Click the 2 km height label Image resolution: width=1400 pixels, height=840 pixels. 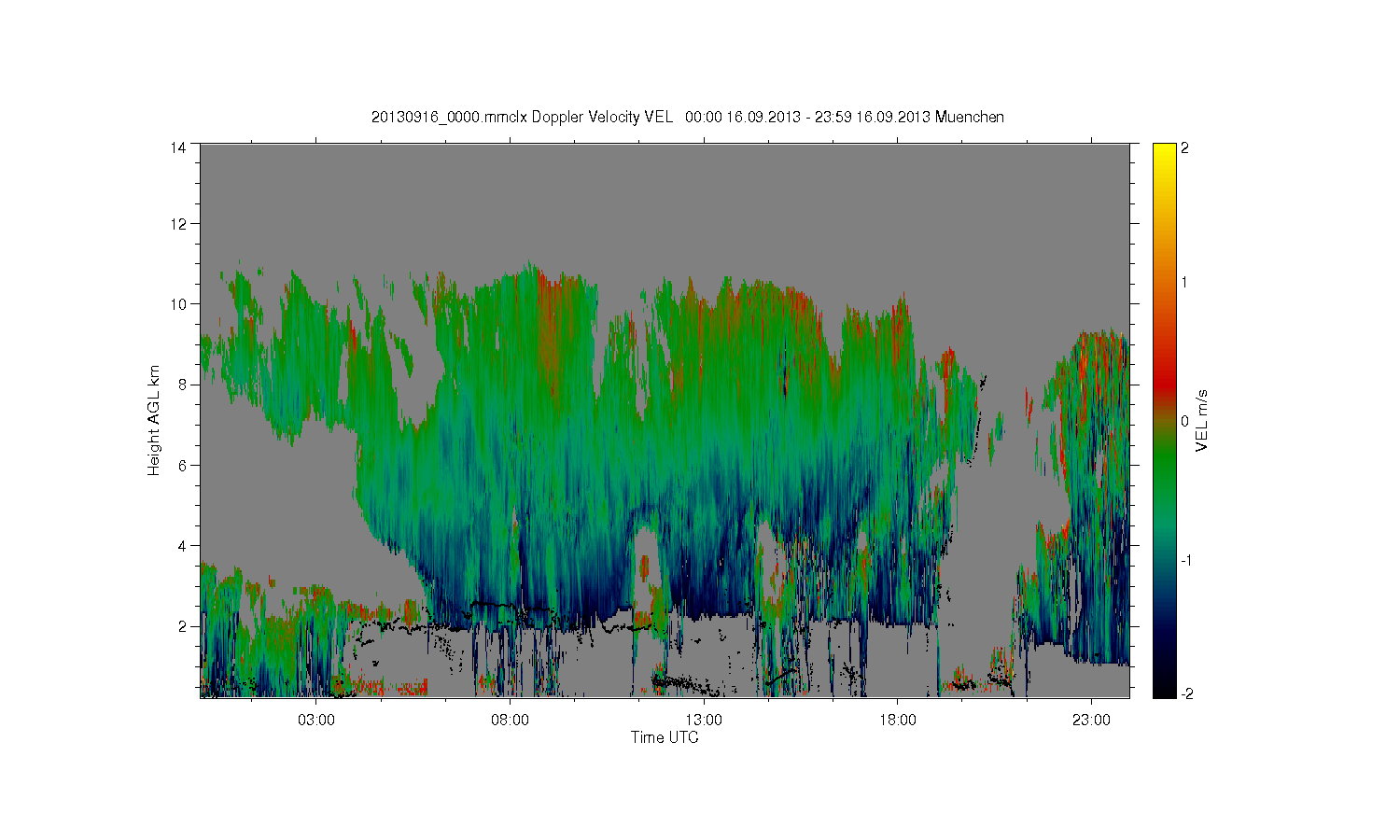click(x=182, y=626)
